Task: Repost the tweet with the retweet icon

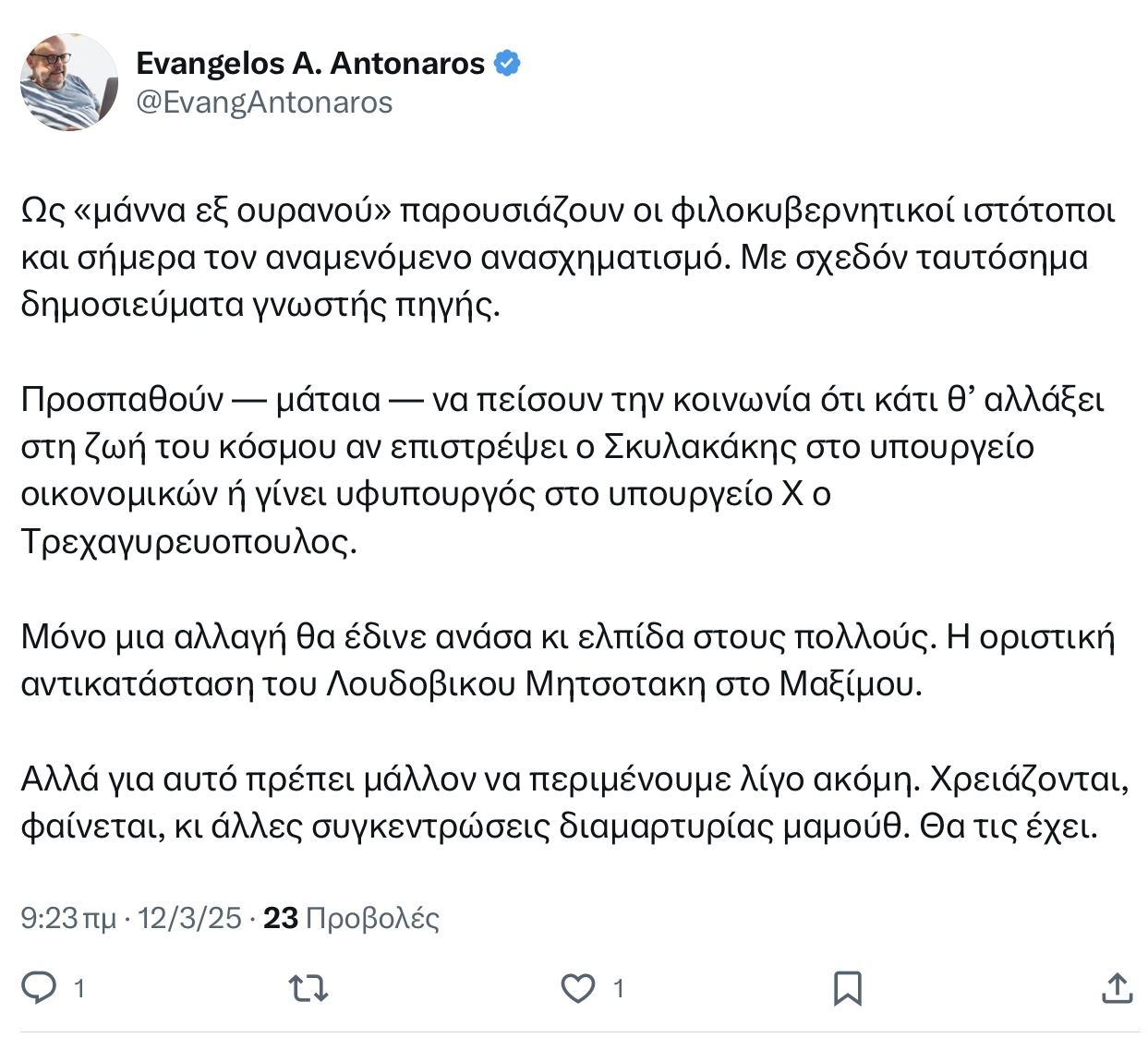Action: (308, 988)
